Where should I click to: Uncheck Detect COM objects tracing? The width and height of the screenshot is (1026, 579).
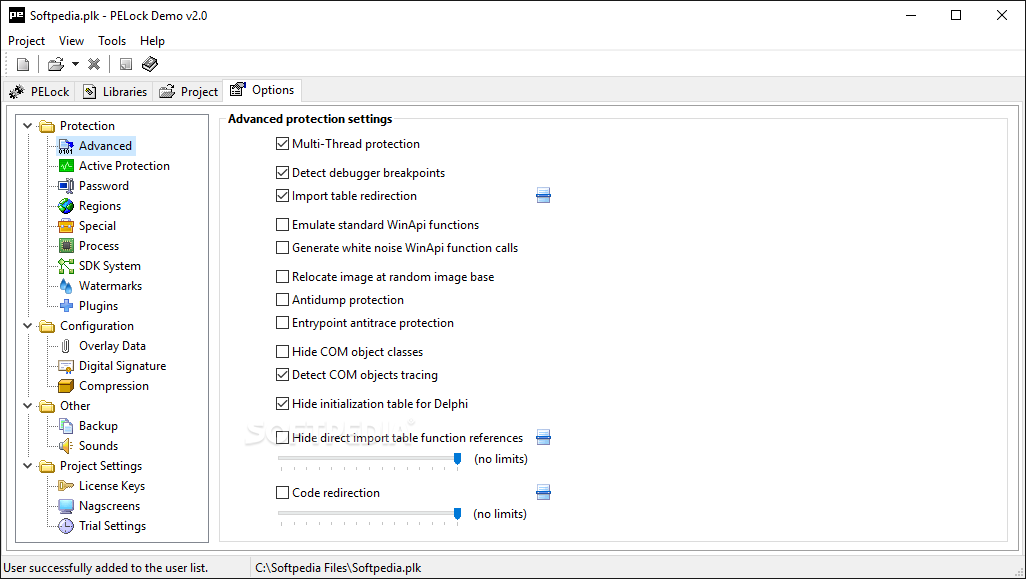coord(283,375)
